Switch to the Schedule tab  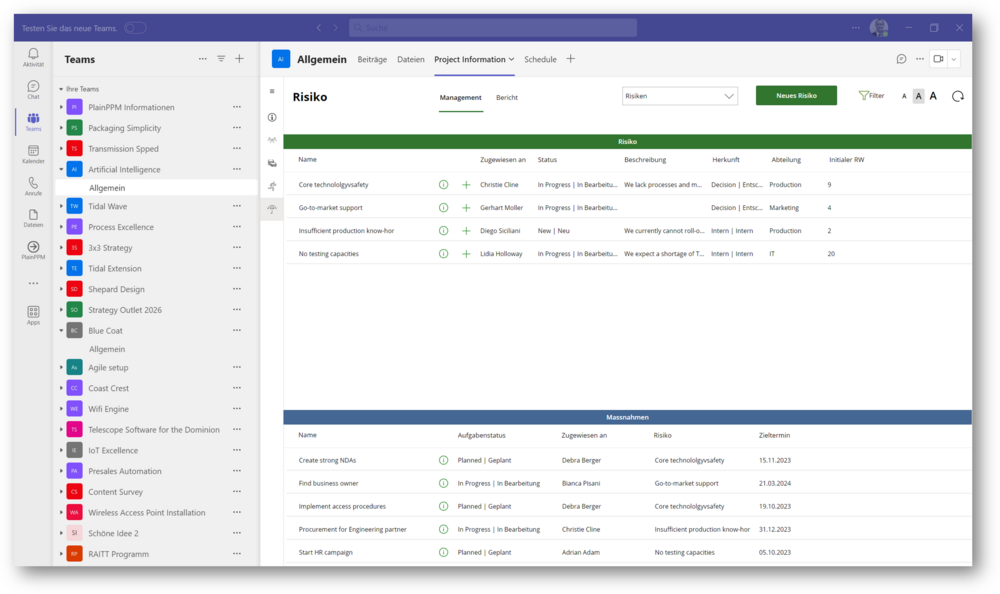pos(540,59)
